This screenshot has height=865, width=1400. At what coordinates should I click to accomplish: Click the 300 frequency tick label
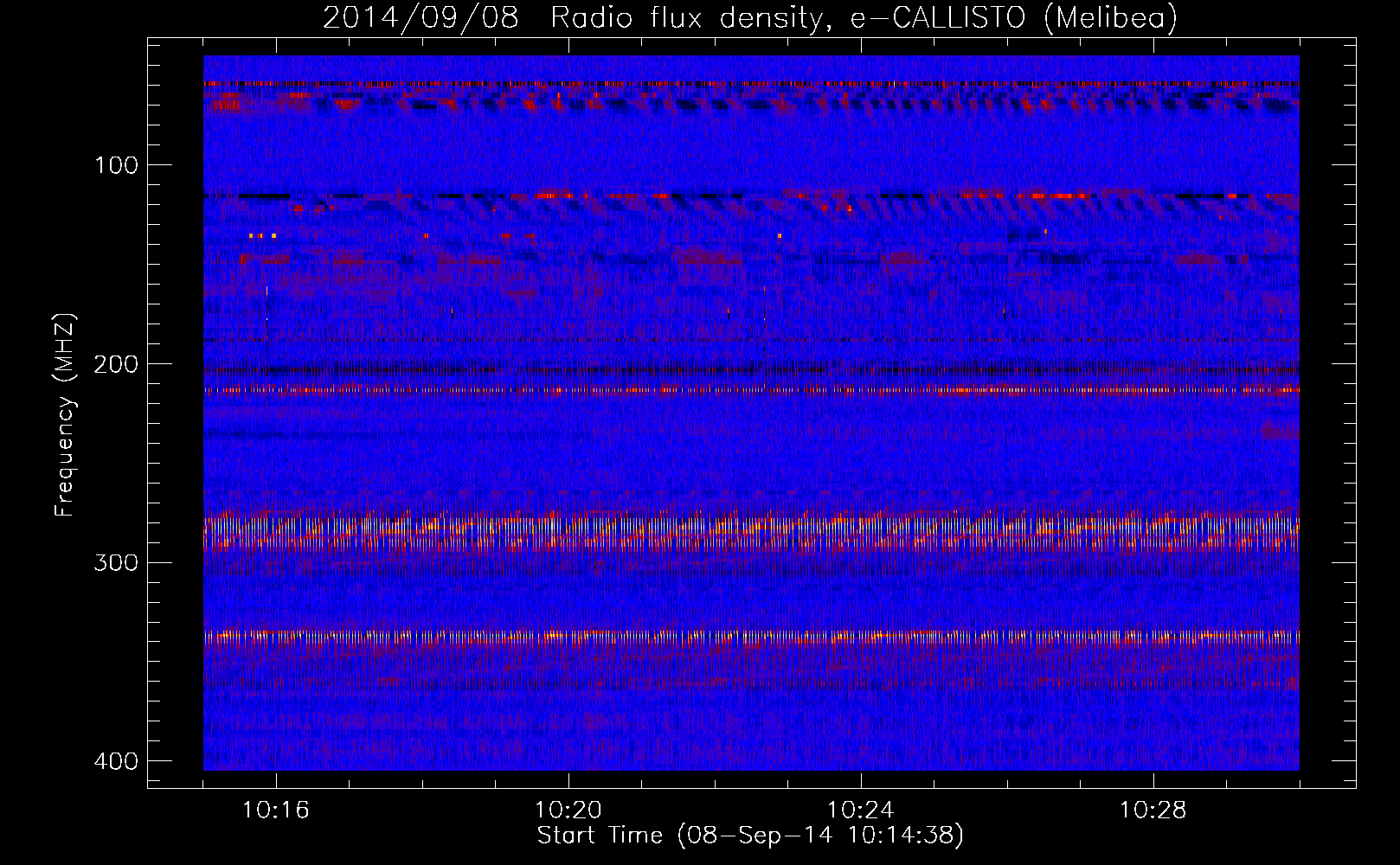115,563
